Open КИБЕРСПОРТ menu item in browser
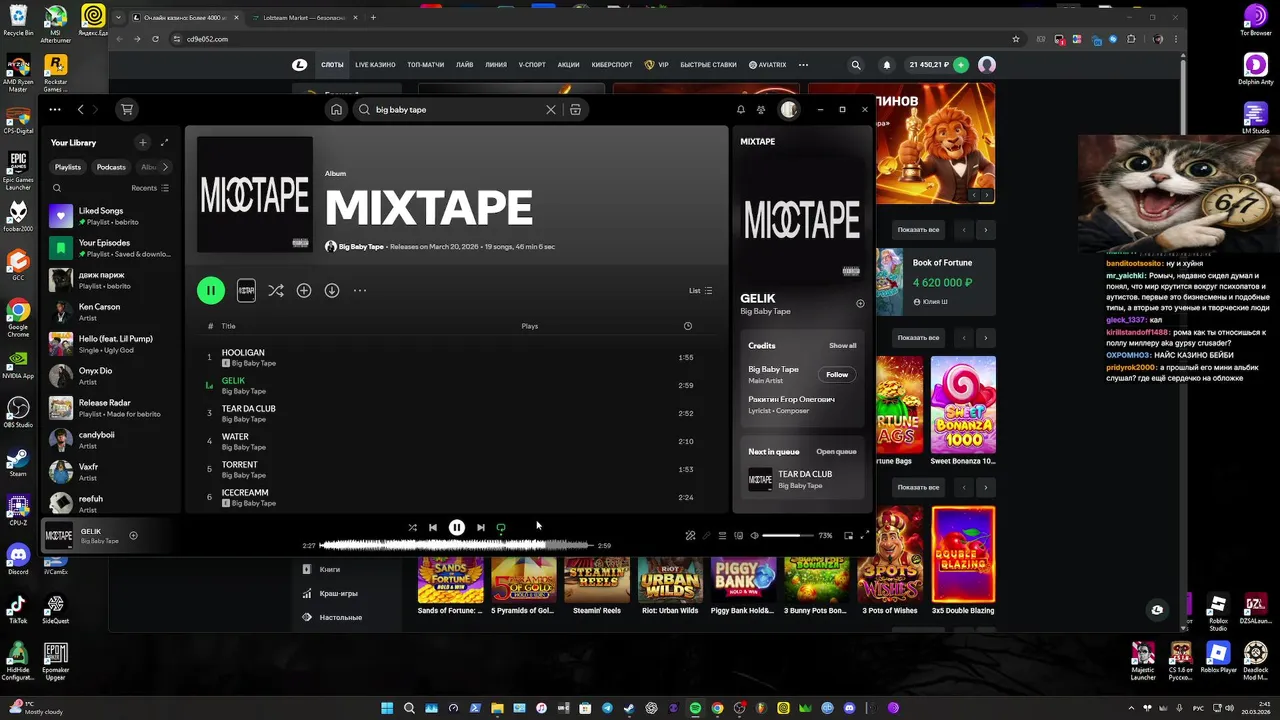 [612, 65]
